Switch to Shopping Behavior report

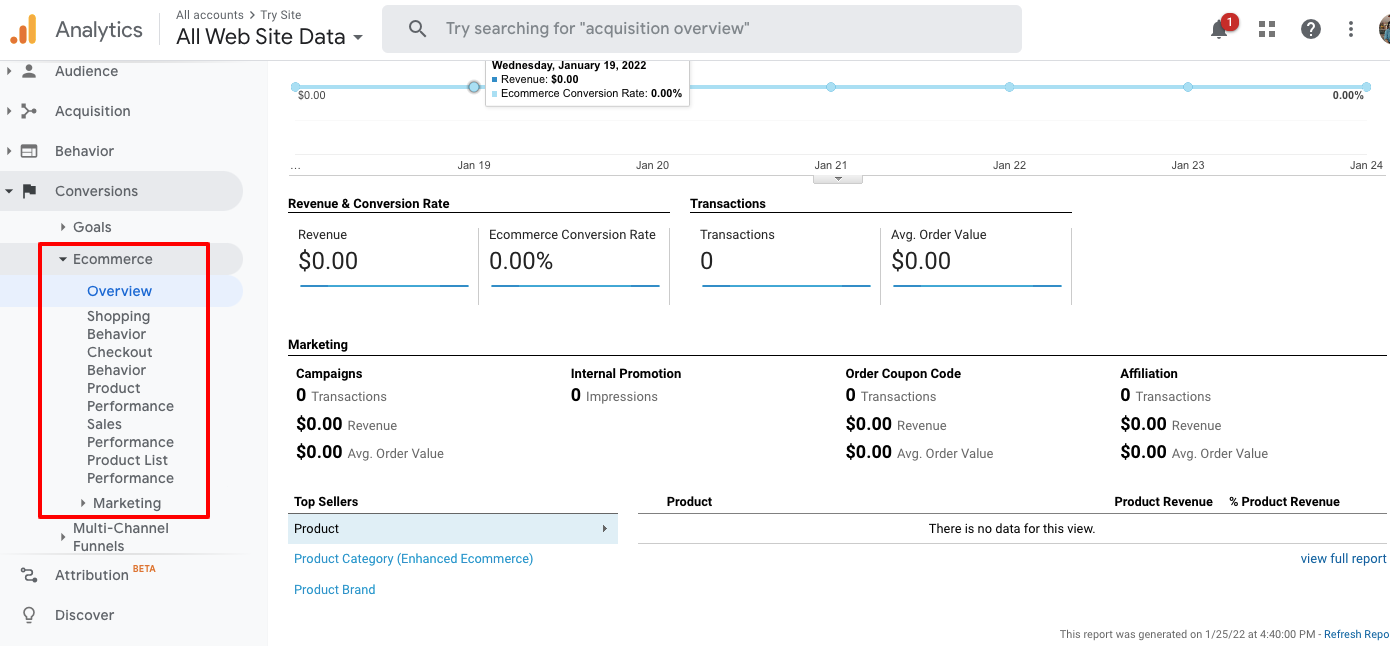[119, 324]
